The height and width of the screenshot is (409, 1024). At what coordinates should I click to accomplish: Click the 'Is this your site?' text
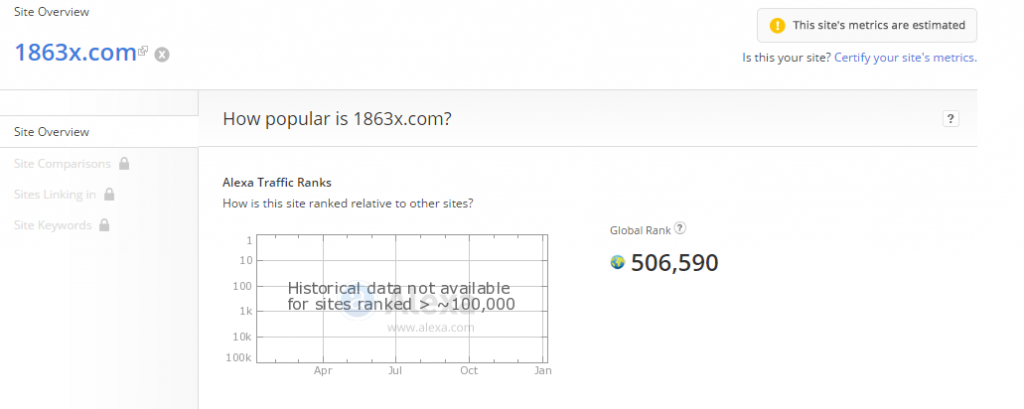[787, 57]
